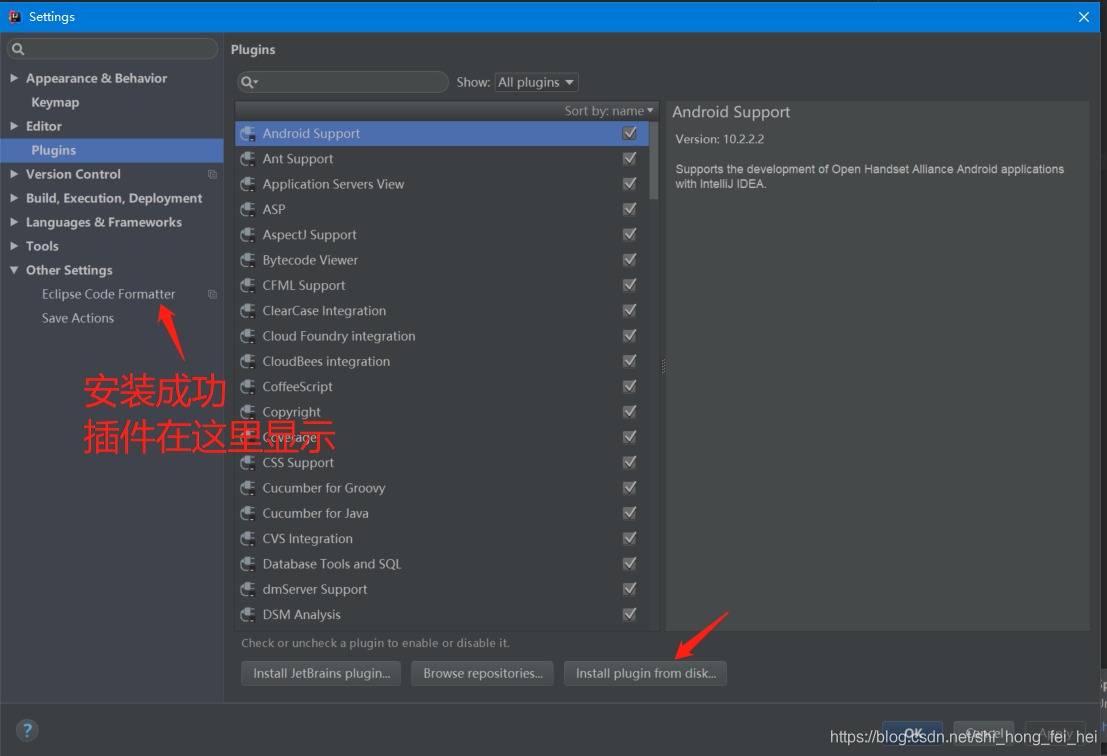Click the Cloud Foundry integration plugin icon
The image size is (1107, 756).
coord(248,336)
